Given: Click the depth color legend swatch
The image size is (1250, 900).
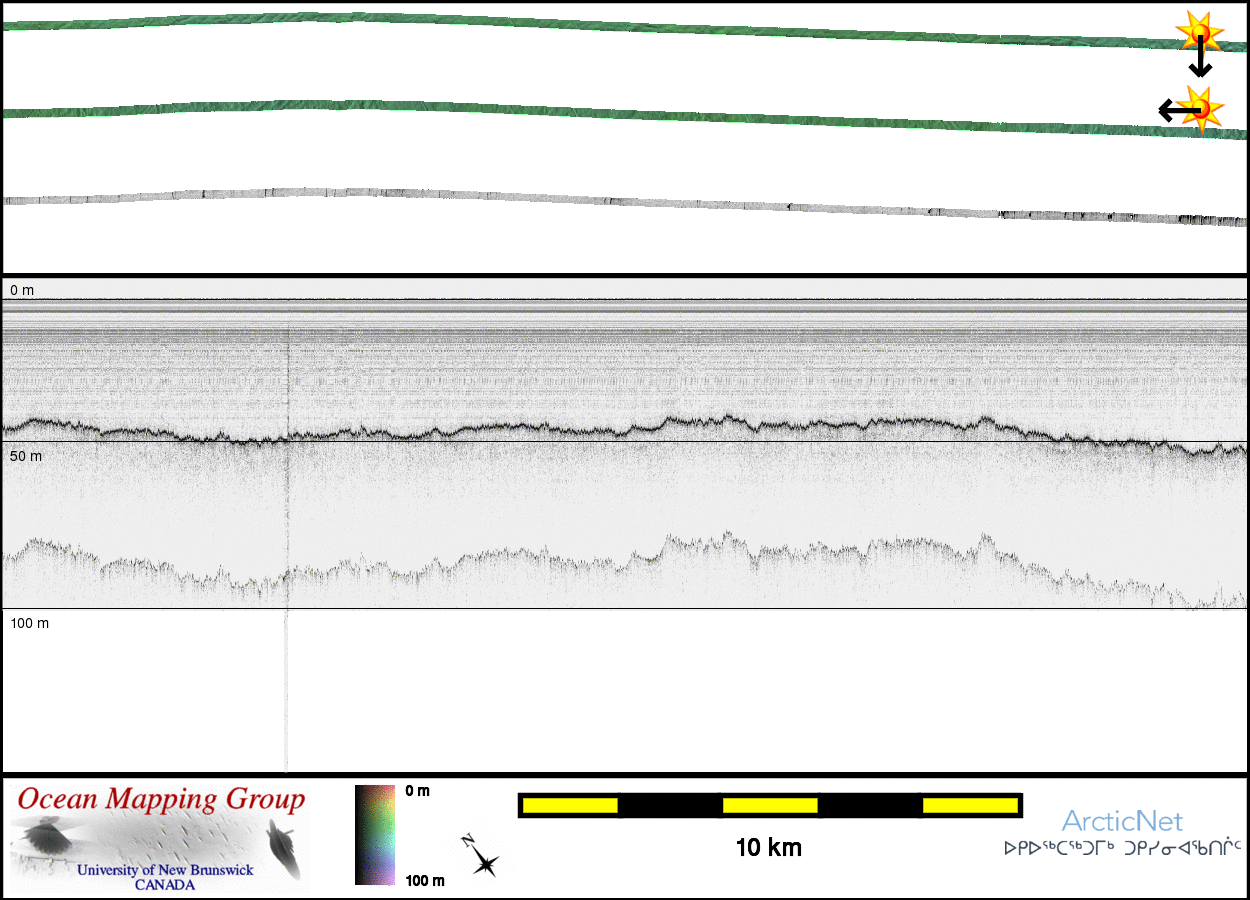Looking at the screenshot, I should pos(376,835).
